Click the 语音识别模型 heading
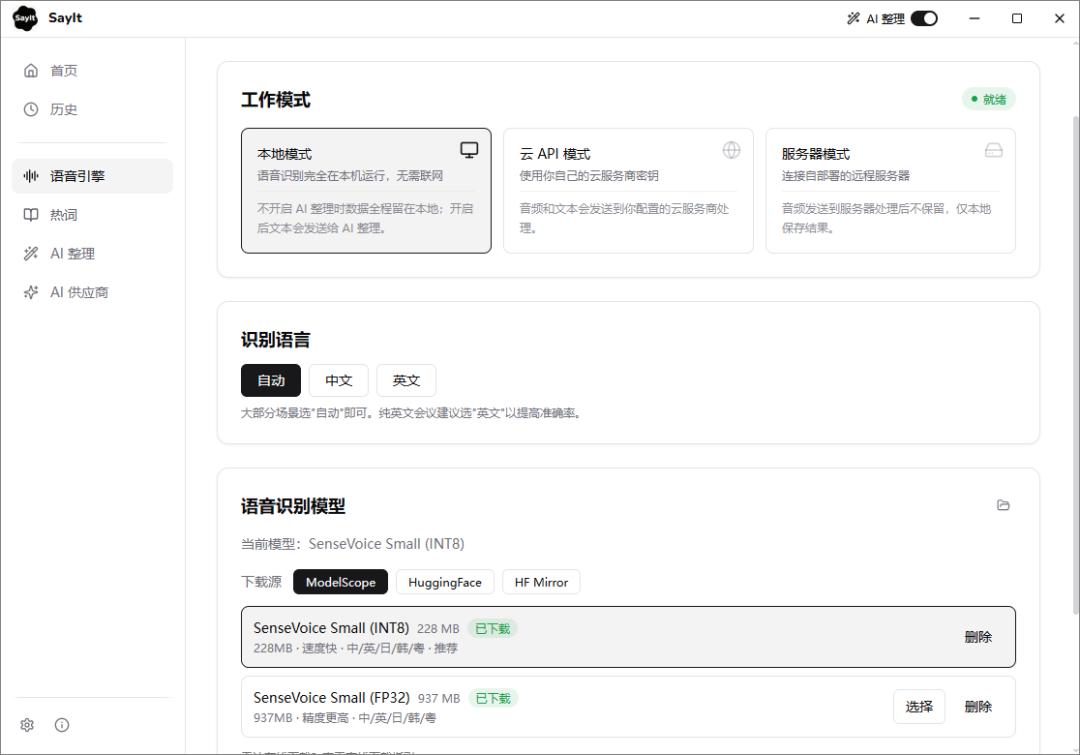 (x=293, y=506)
